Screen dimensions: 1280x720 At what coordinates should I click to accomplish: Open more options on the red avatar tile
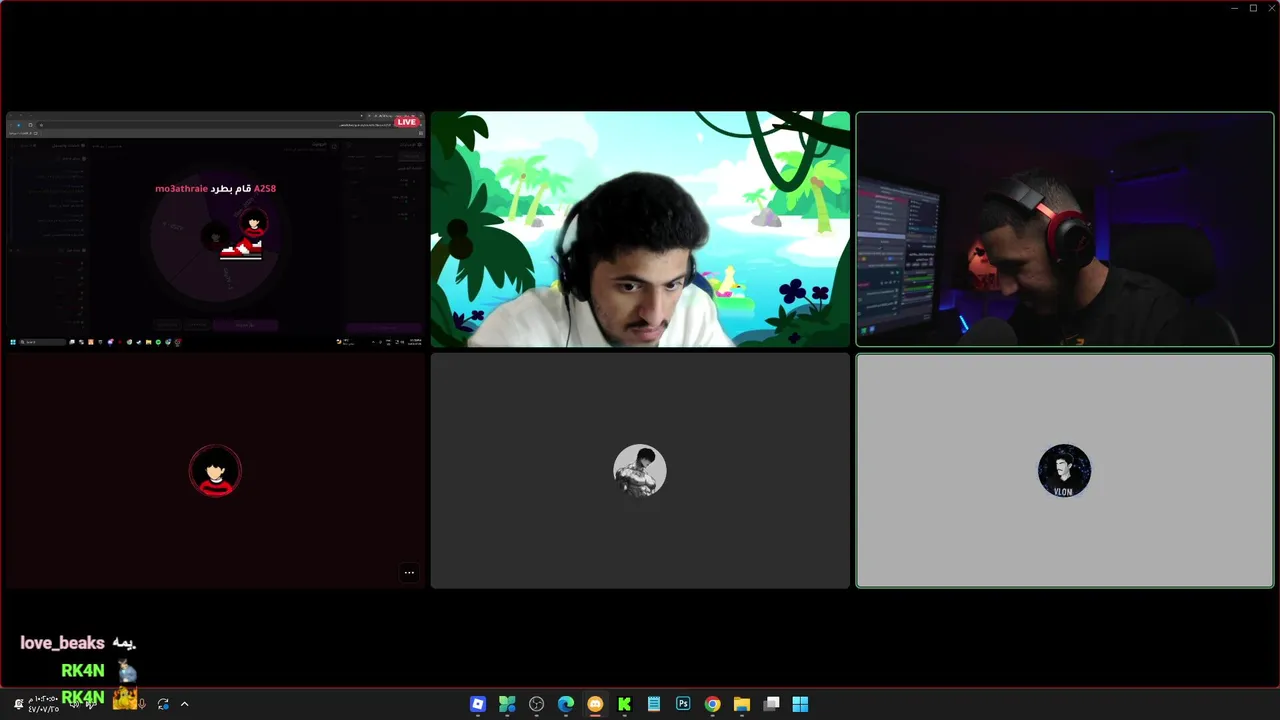pos(409,573)
